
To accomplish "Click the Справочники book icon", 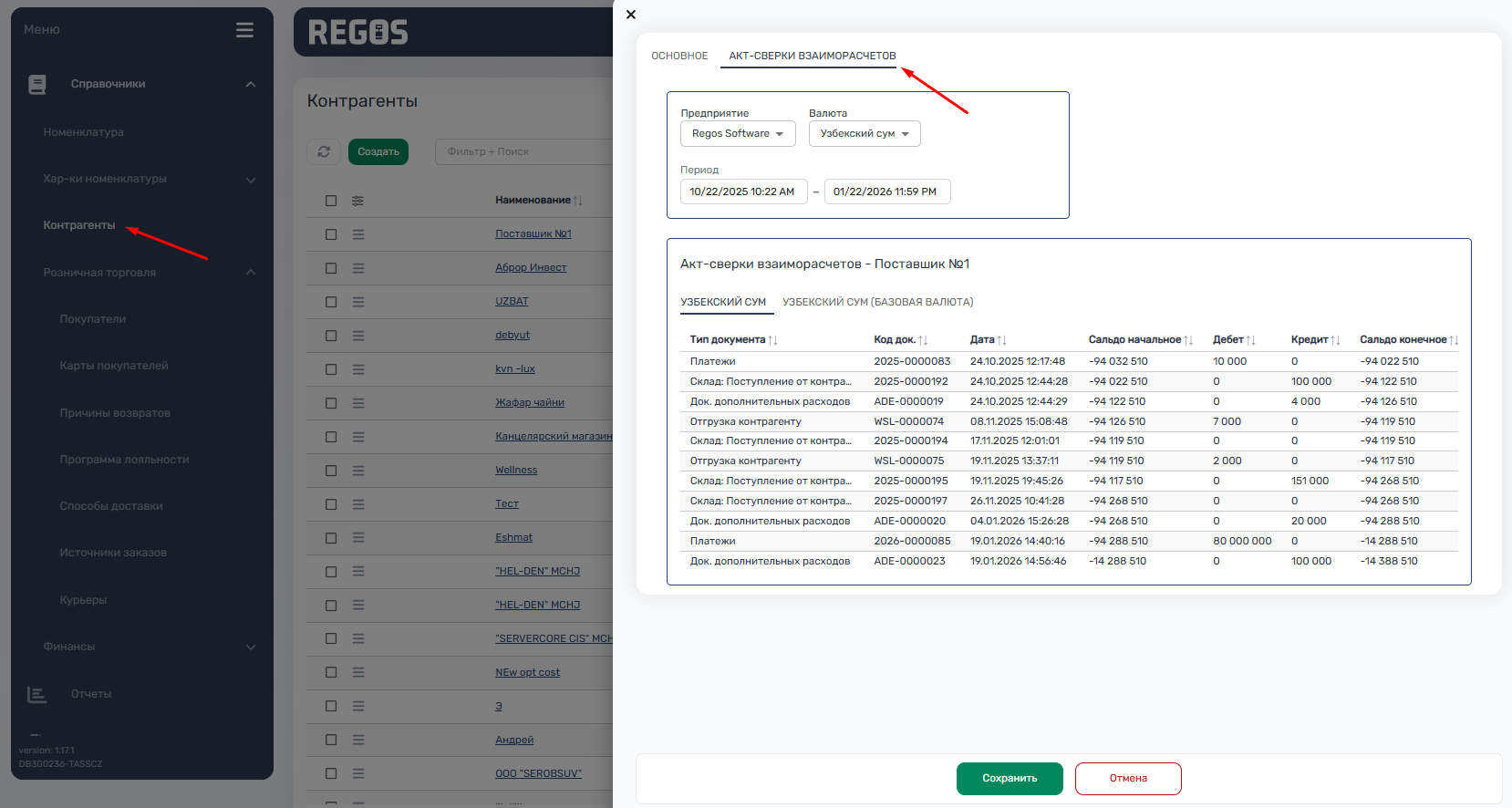I will tap(37, 85).
